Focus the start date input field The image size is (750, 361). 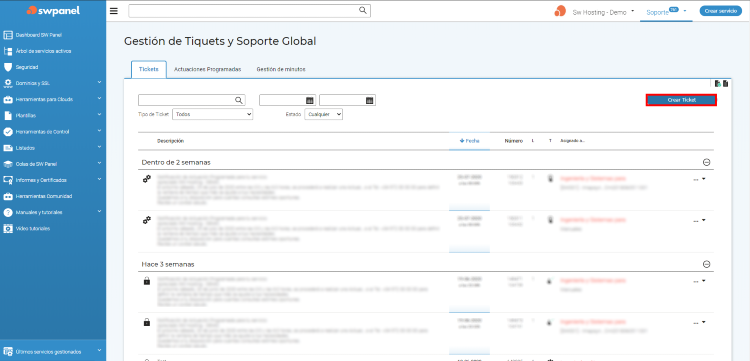point(287,100)
